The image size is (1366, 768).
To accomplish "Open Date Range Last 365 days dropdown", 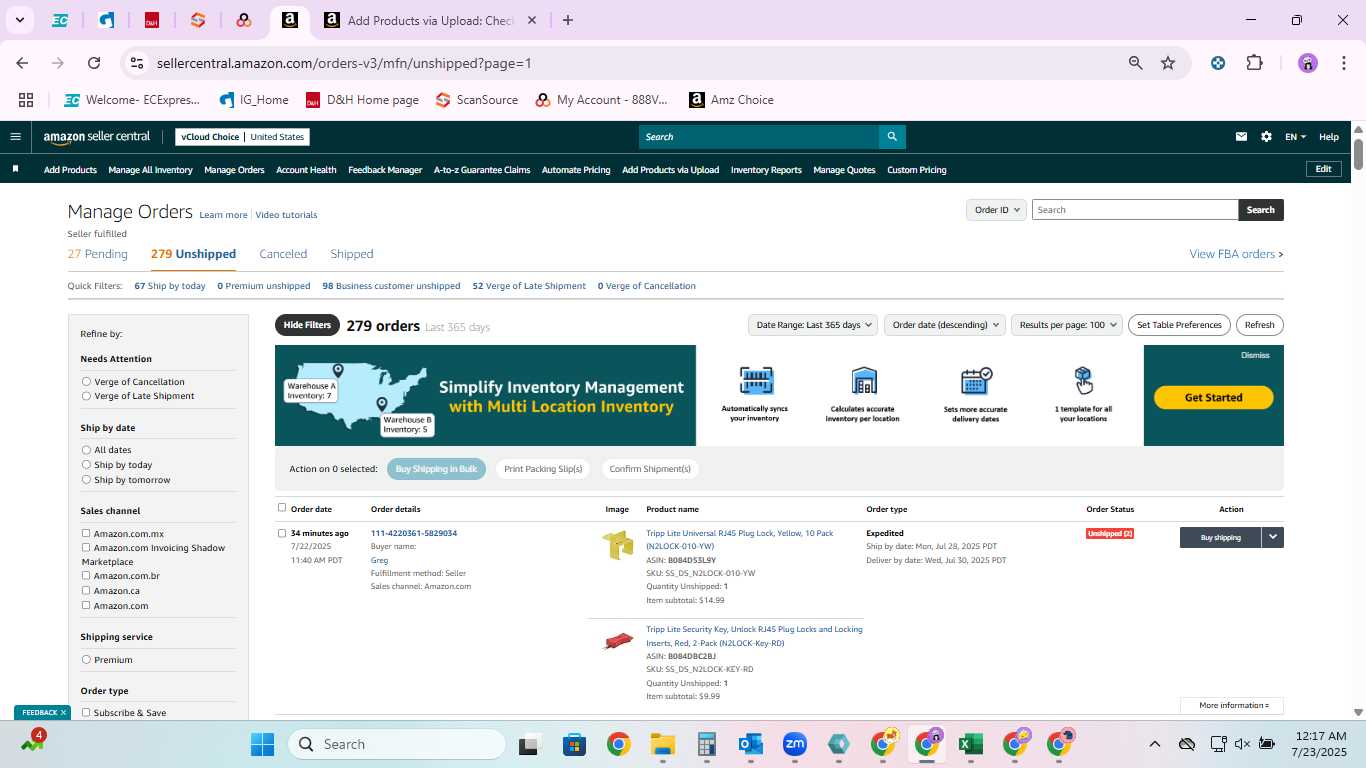I will coord(813,325).
